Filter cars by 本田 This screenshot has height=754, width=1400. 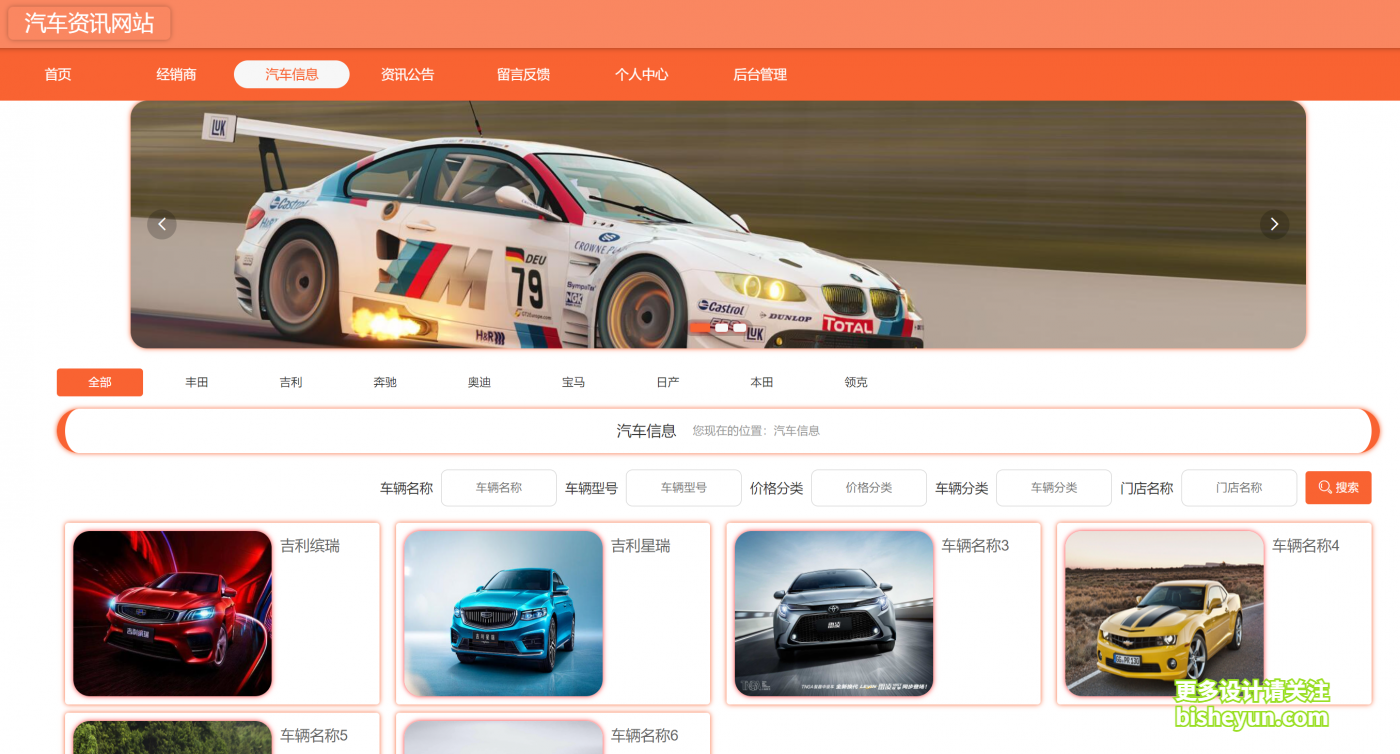pyautogui.click(x=762, y=383)
